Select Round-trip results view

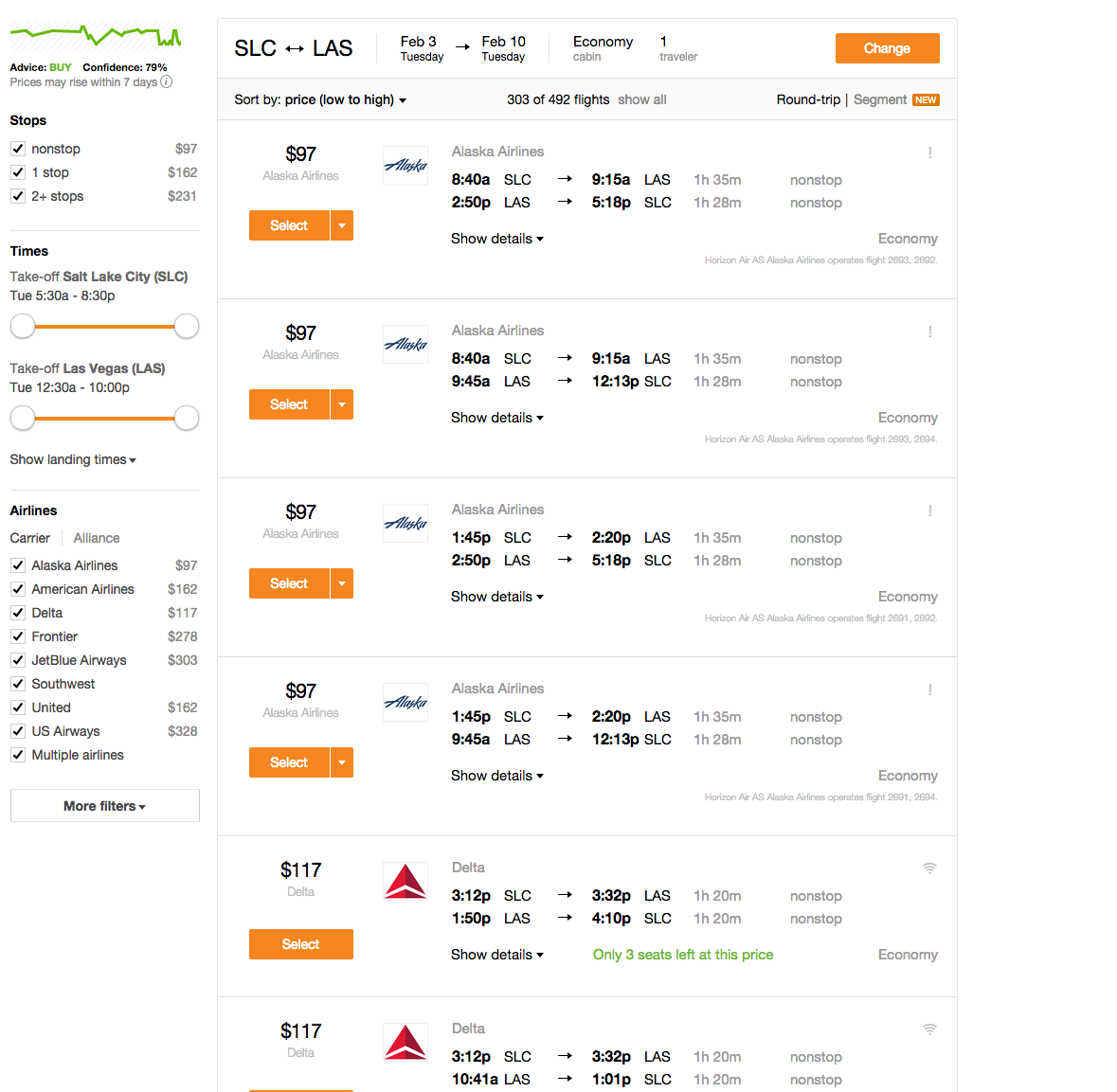click(x=808, y=99)
